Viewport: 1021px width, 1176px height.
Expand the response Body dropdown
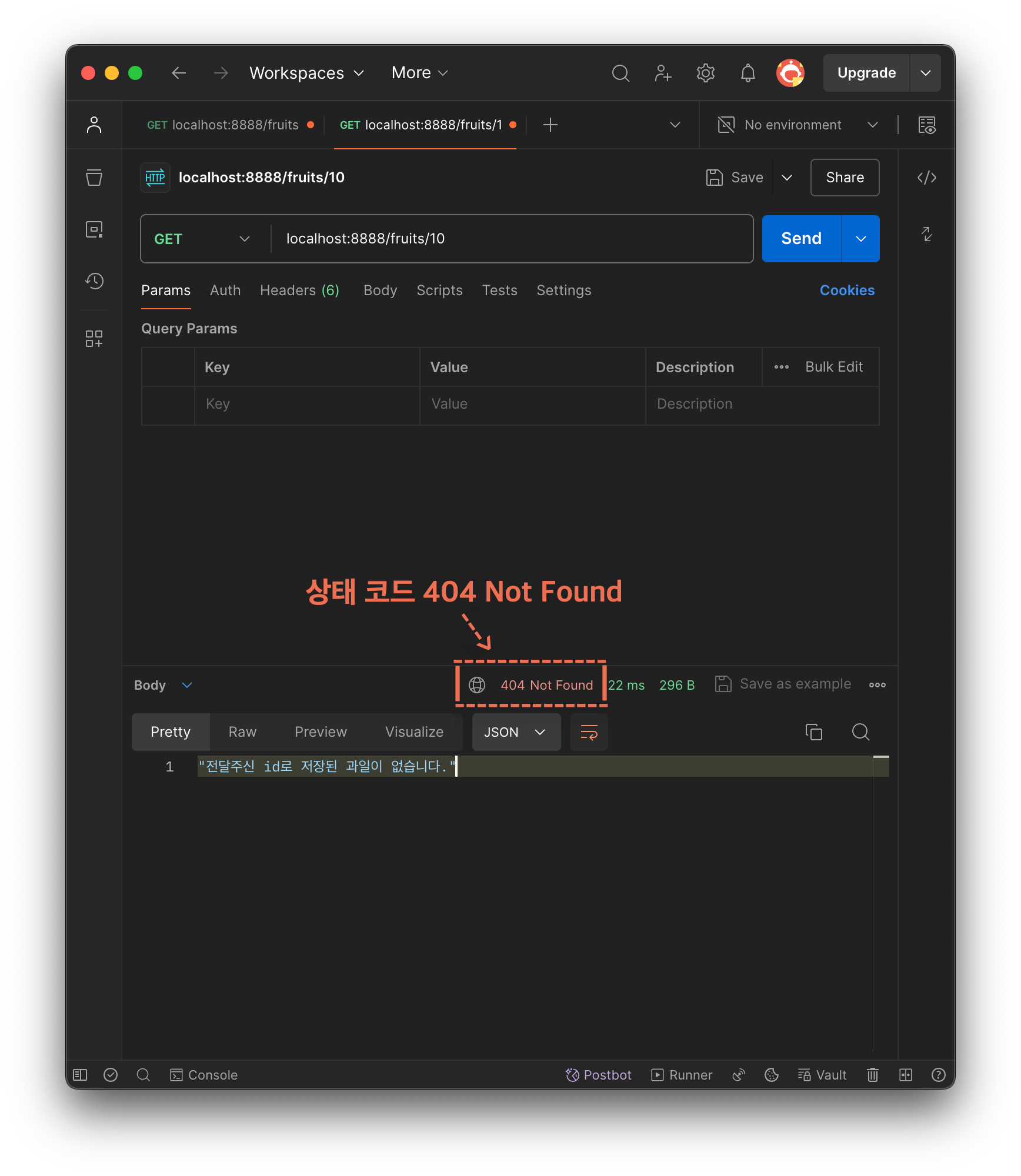coord(164,685)
